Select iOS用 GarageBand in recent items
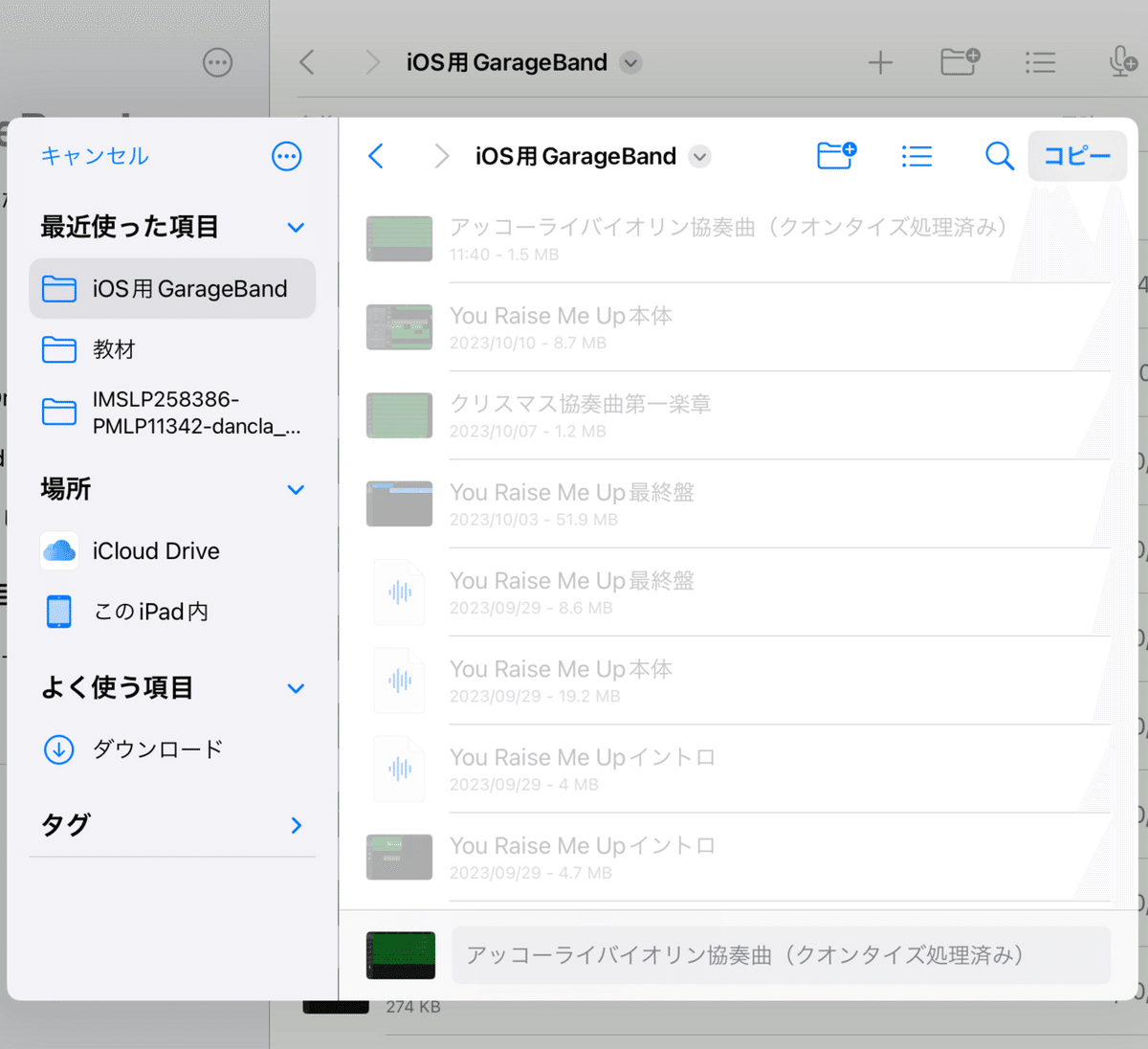This screenshot has height=1049, width=1148. [x=172, y=288]
